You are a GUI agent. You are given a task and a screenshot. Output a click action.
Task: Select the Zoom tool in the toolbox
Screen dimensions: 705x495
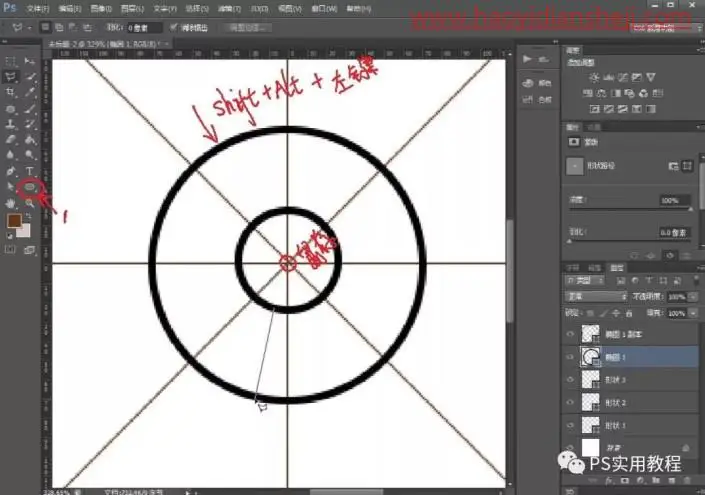pyautogui.click(x=30, y=203)
